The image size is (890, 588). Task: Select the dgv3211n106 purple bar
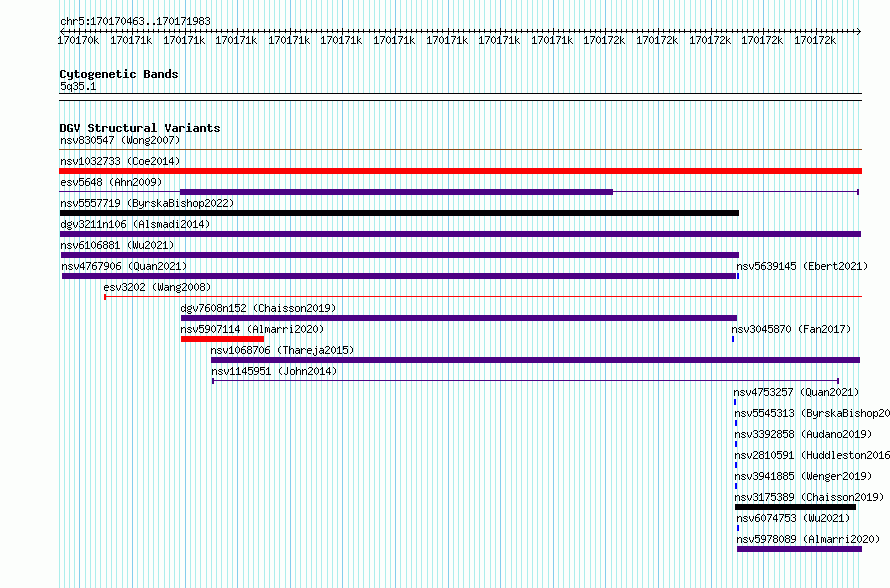pyautogui.click(x=460, y=234)
